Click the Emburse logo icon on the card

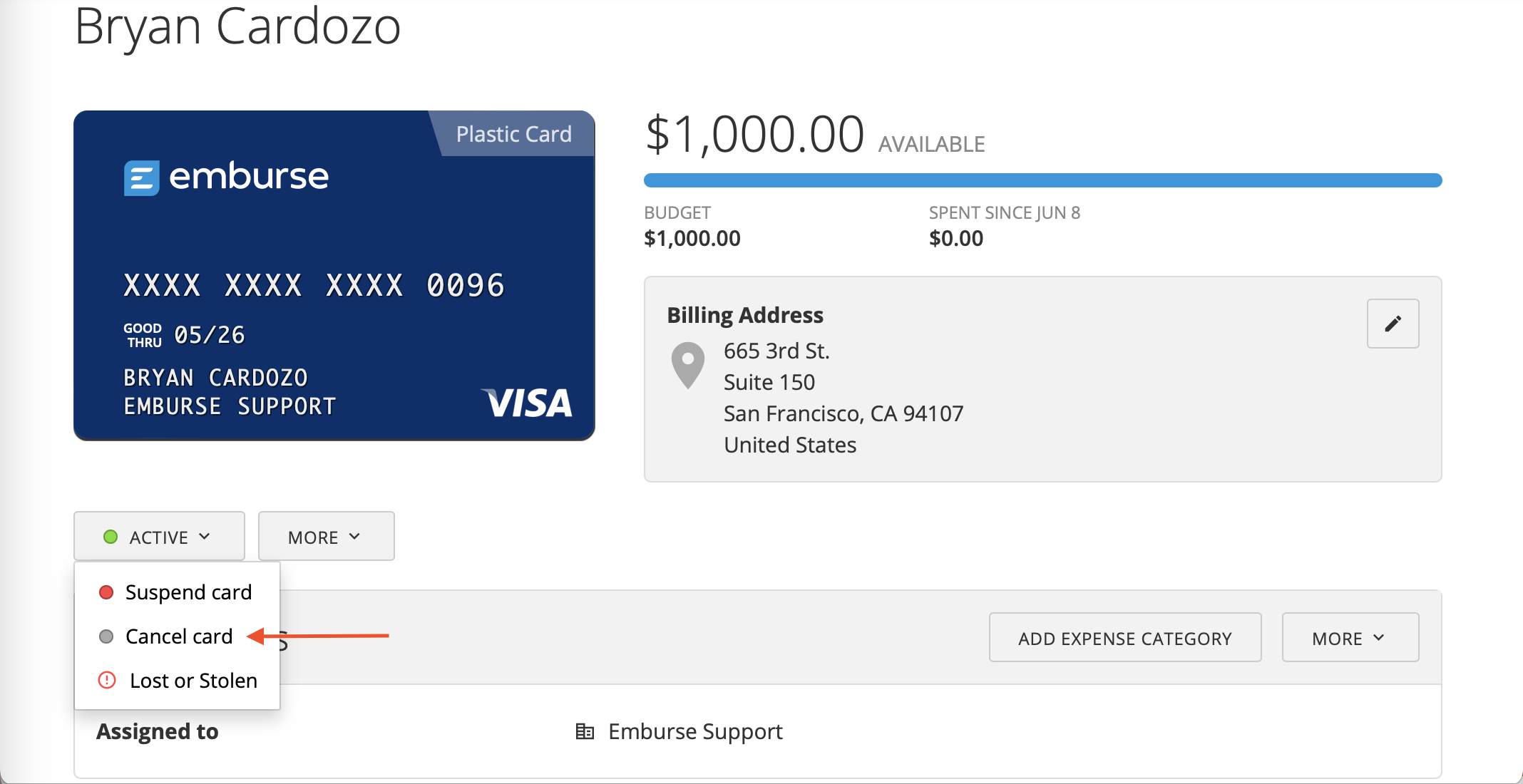[141, 177]
